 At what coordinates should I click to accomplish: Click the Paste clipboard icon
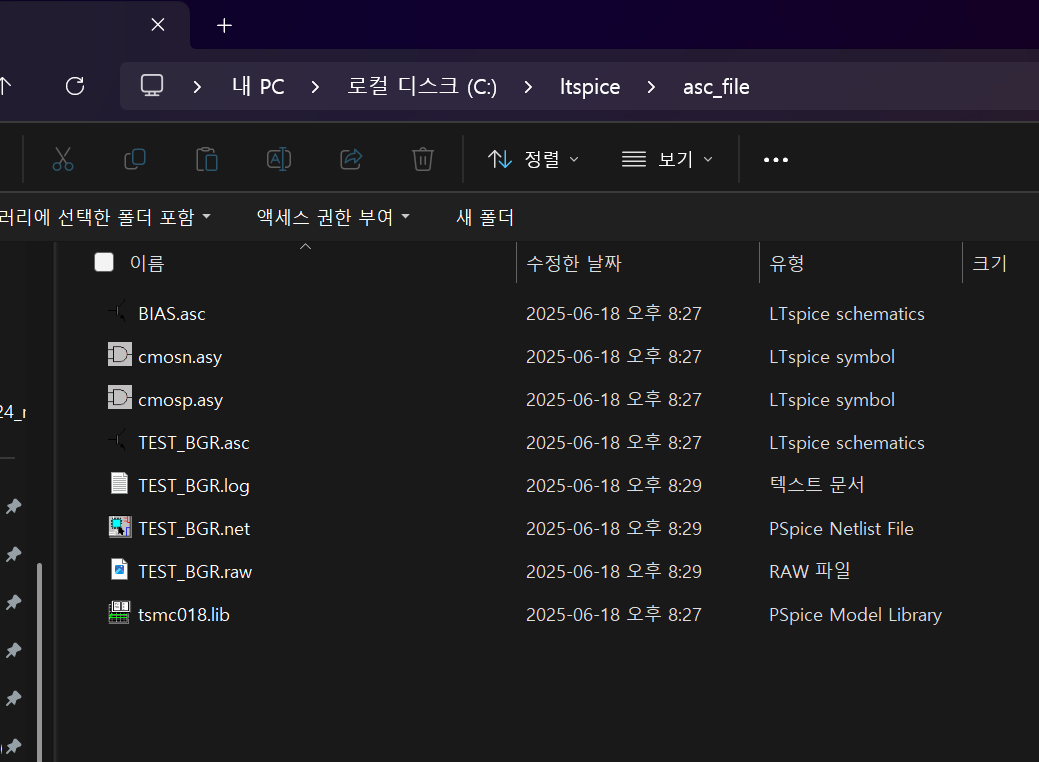click(x=207, y=160)
